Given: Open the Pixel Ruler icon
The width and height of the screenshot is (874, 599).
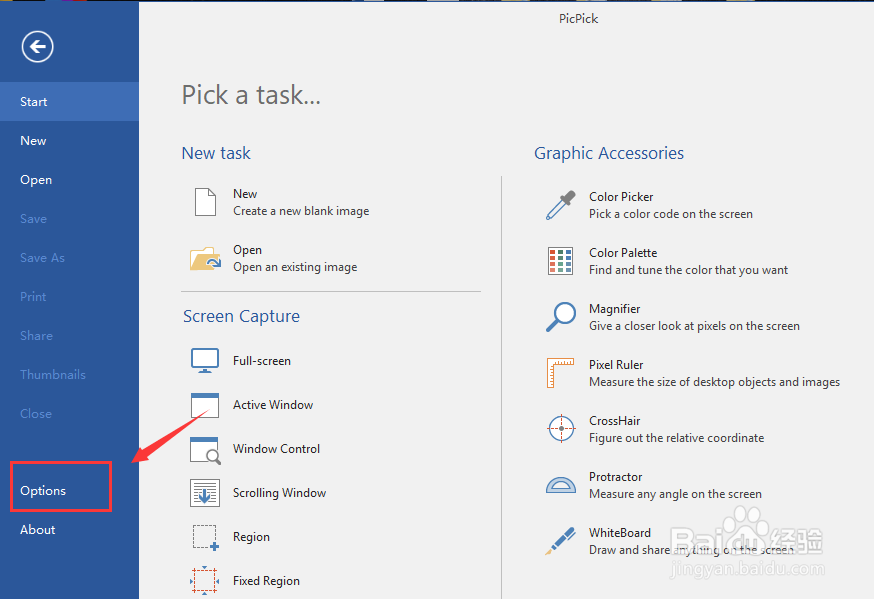Looking at the screenshot, I should pyautogui.click(x=560, y=373).
